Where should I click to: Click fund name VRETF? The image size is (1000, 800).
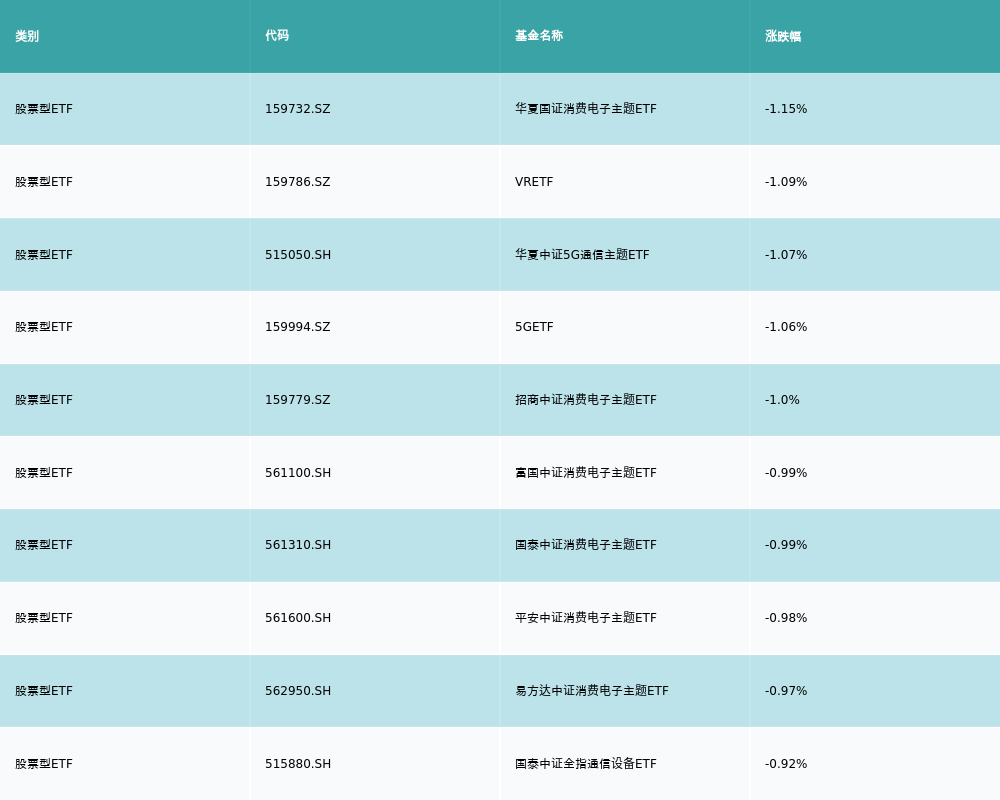point(534,182)
